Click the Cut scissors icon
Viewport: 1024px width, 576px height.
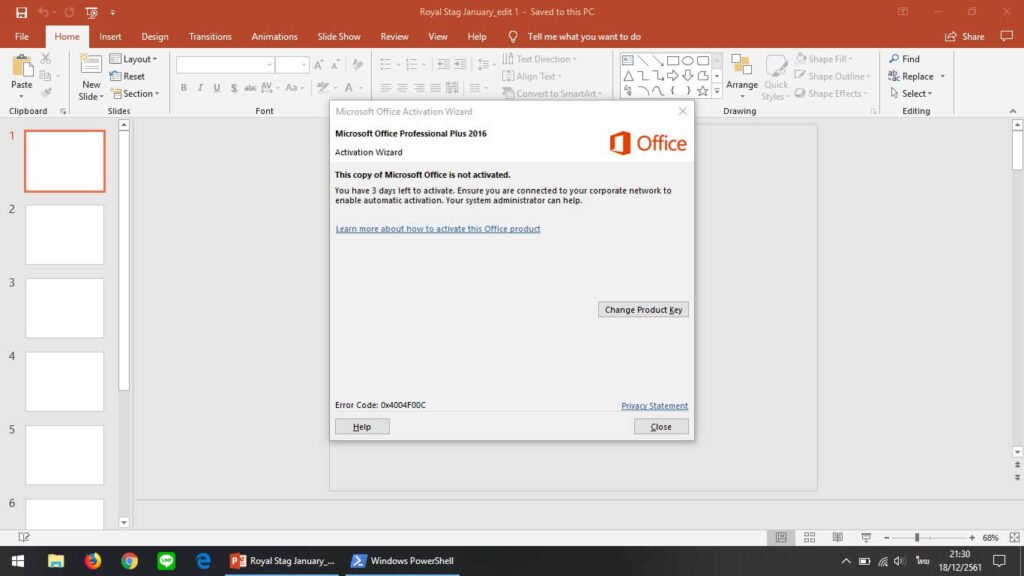[46, 59]
